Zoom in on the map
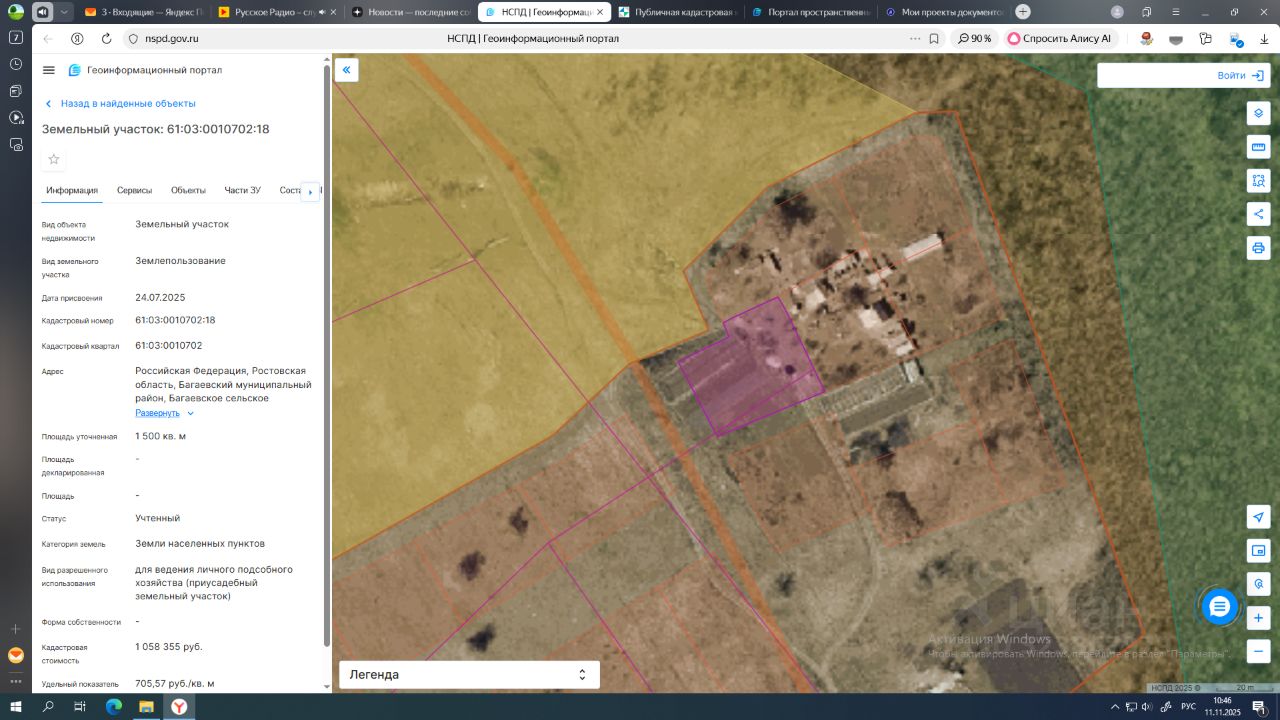1280x720 pixels. pyautogui.click(x=1258, y=617)
